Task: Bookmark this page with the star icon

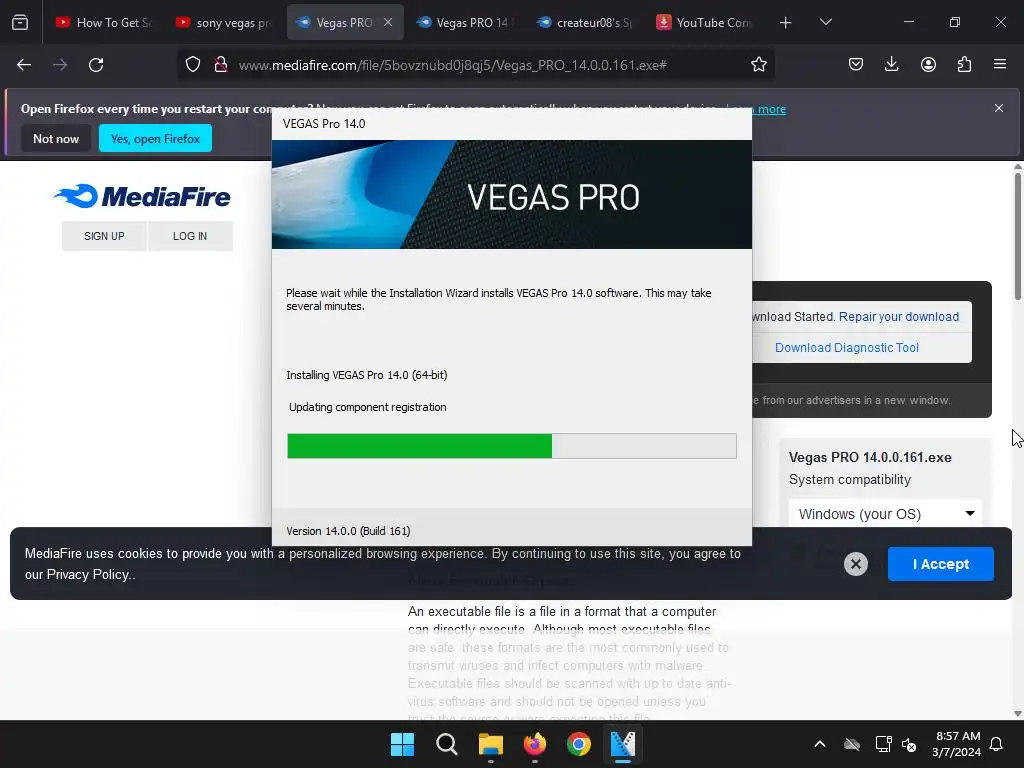Action: pyautogui.click(x=758, y=65)
